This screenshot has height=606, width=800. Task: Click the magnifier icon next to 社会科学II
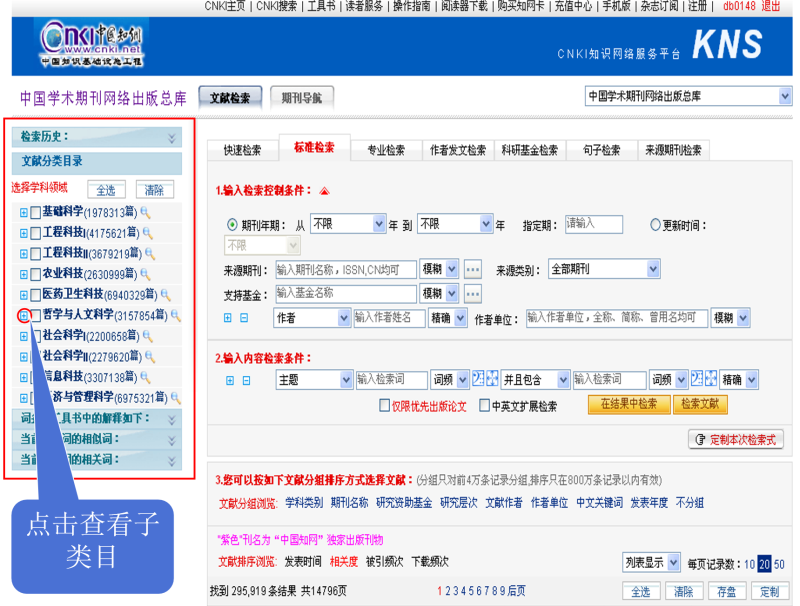pos(150,357)
